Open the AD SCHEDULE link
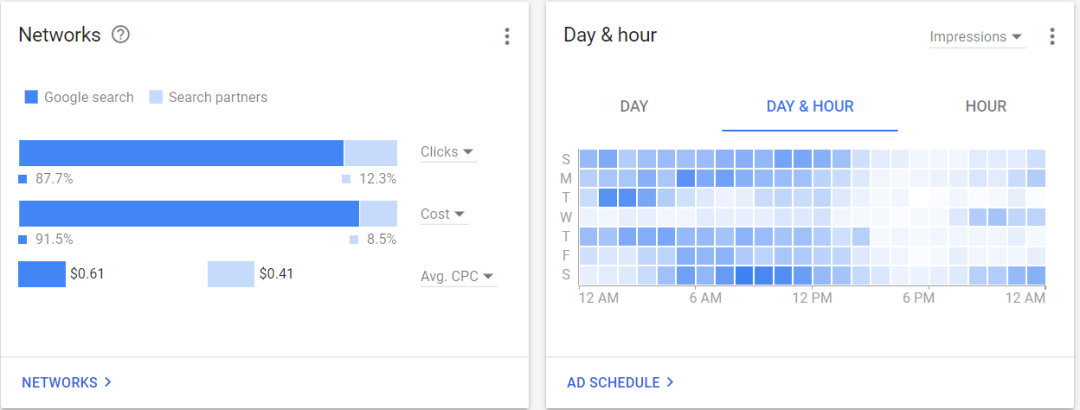The height and width of the screenshot is (410, 1080). pos(613,382)
